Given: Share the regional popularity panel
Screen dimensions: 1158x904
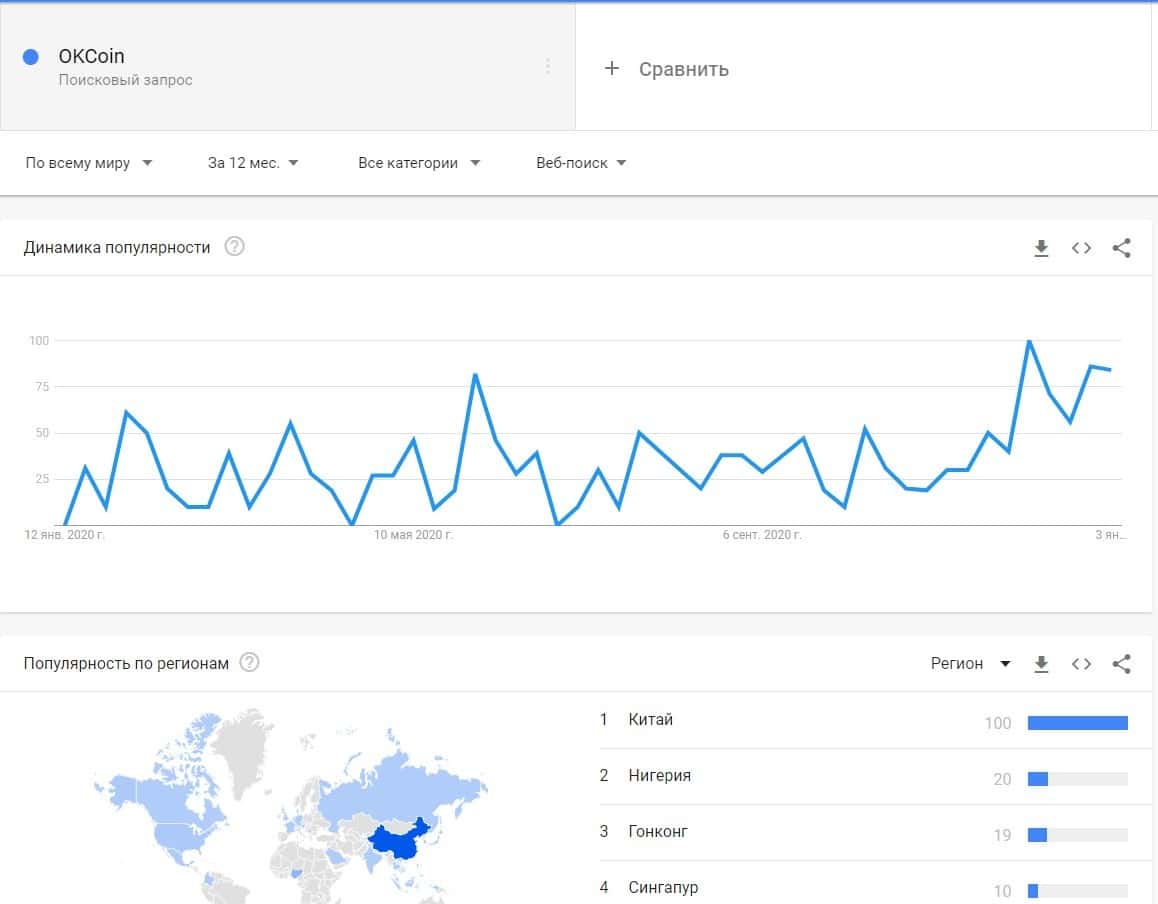Looking at the screenshot, I should click(1121, 663).
